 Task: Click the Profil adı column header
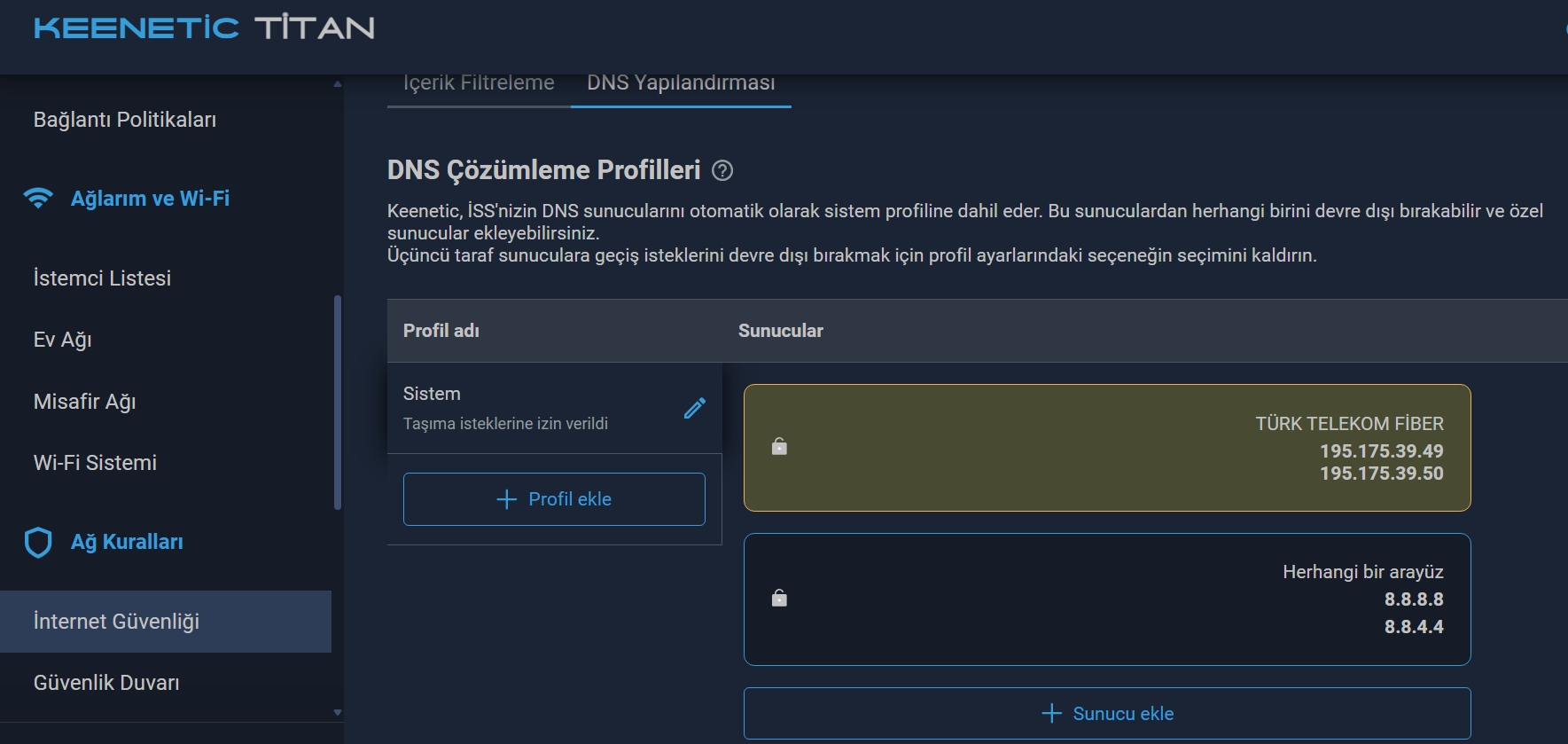pyautogui.click(x=441, y=331)
